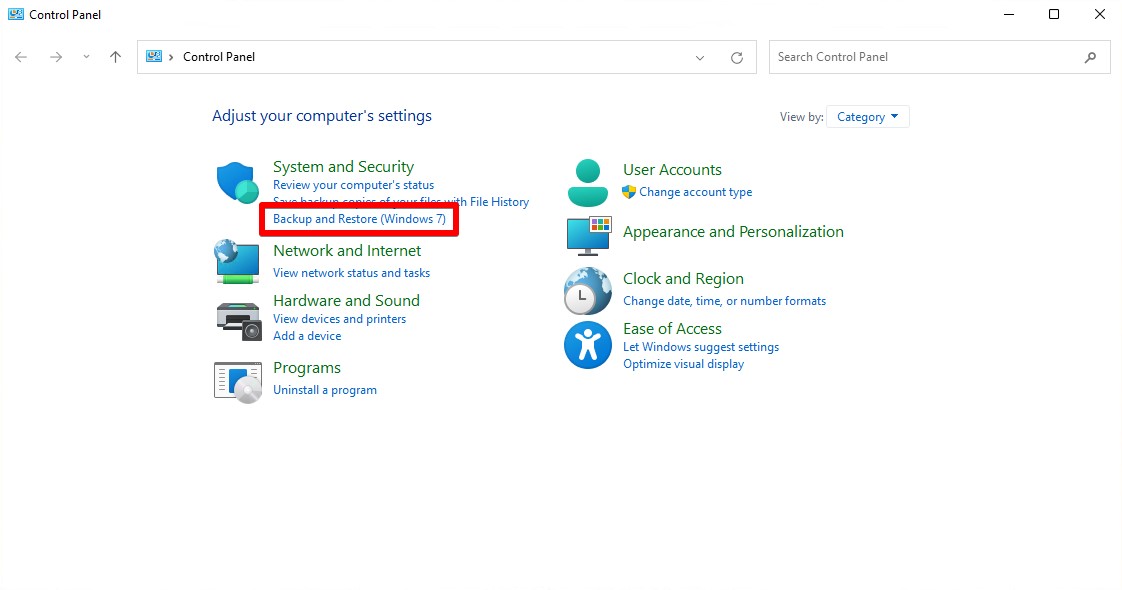Expand the address bar history dropdown

click(700, 57)
